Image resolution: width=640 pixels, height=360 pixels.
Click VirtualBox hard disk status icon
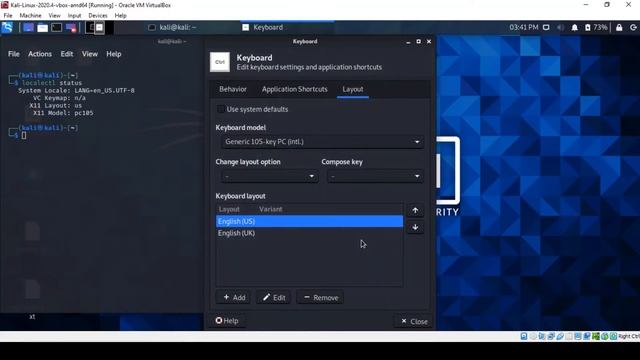(524, 336)
